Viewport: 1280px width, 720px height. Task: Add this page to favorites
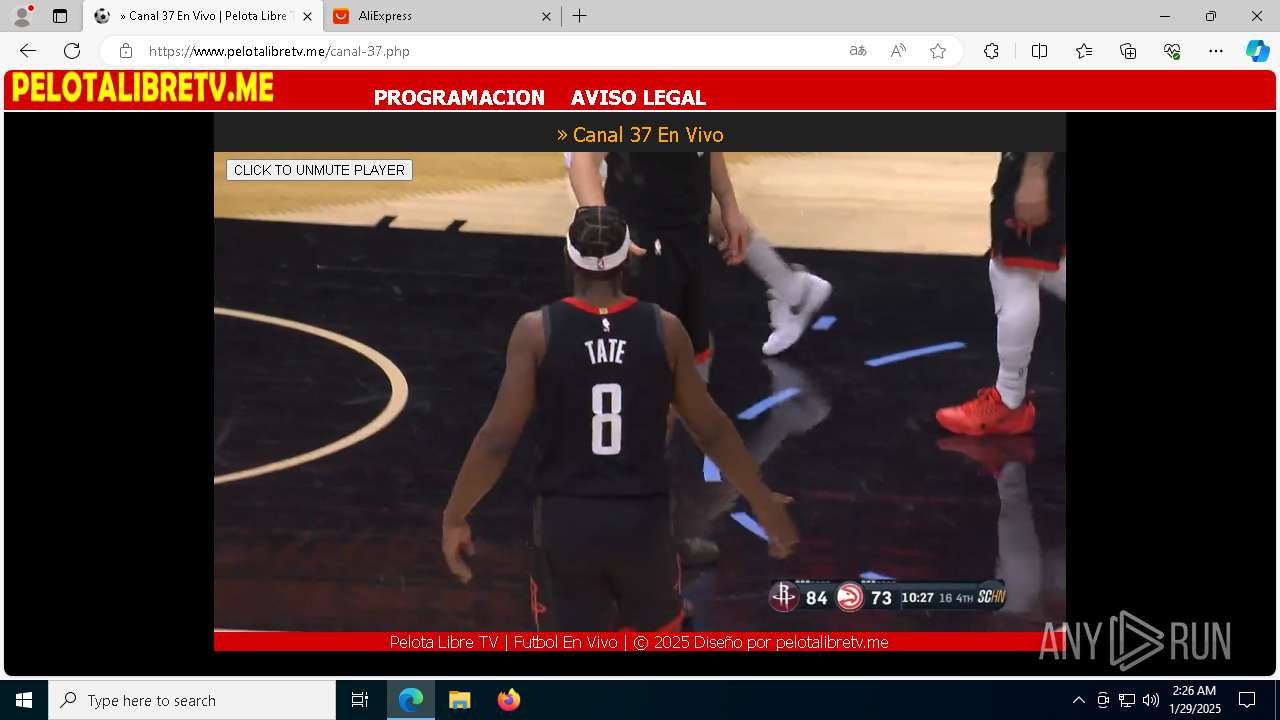coord(938,51)
